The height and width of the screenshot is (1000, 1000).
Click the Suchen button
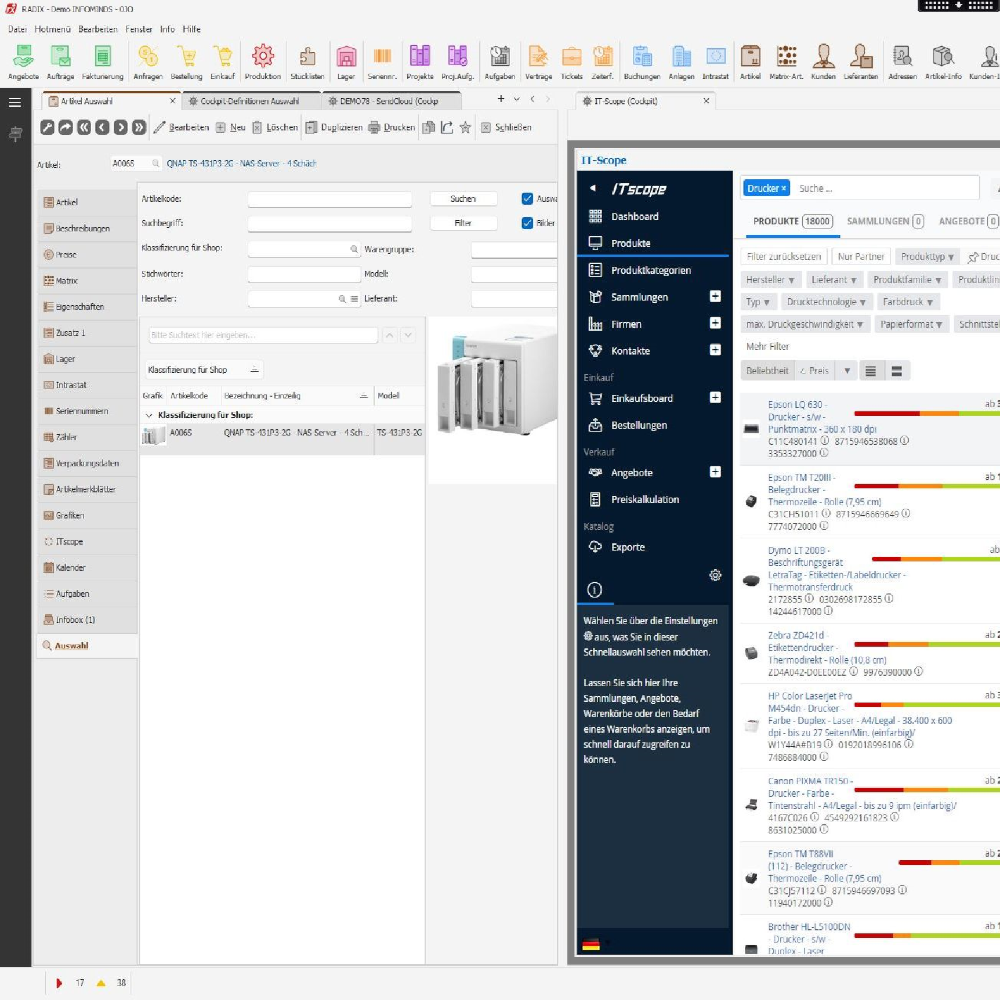click(463, 198)
